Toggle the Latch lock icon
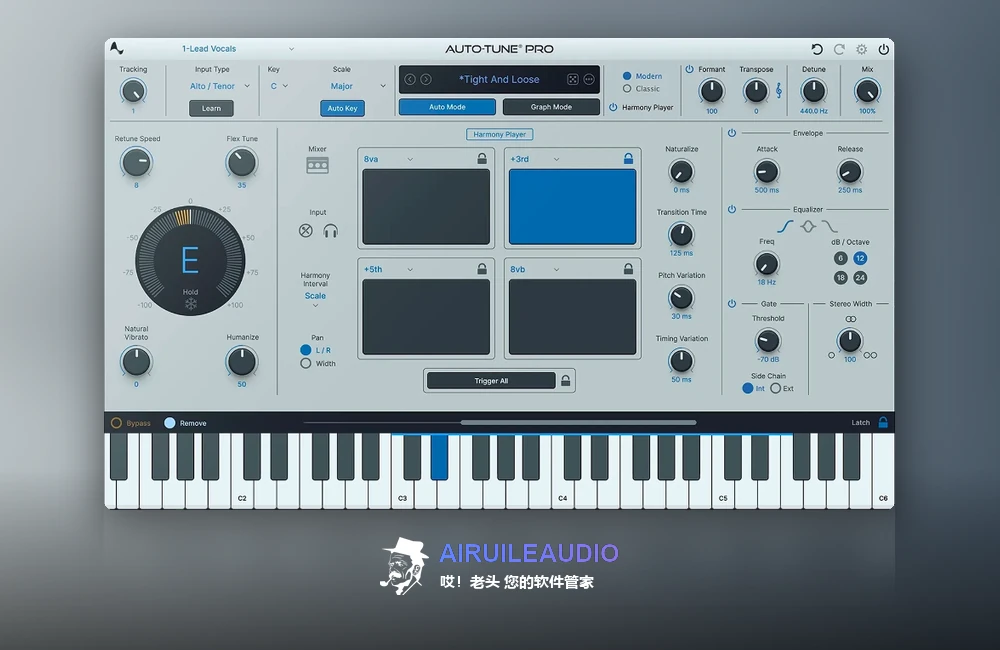Screen dimensions: 1000x650 pyautogui.click(x=883, y=422)
